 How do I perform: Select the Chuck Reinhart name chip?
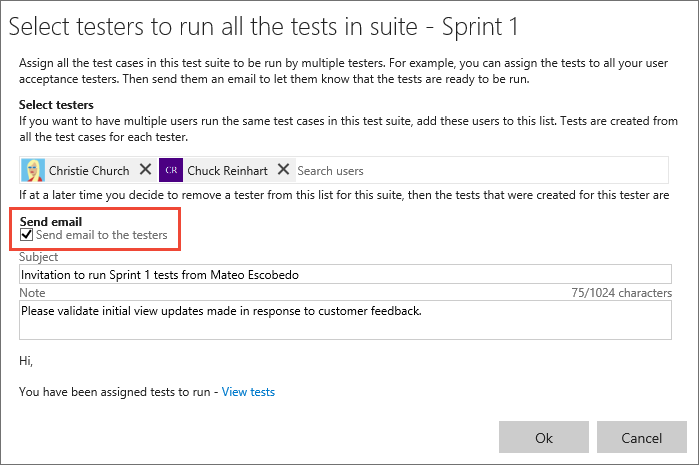point(229,171)
